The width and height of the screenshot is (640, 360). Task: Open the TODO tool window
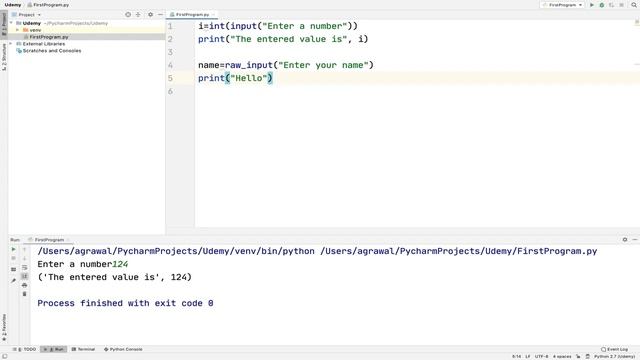point(24,349)
